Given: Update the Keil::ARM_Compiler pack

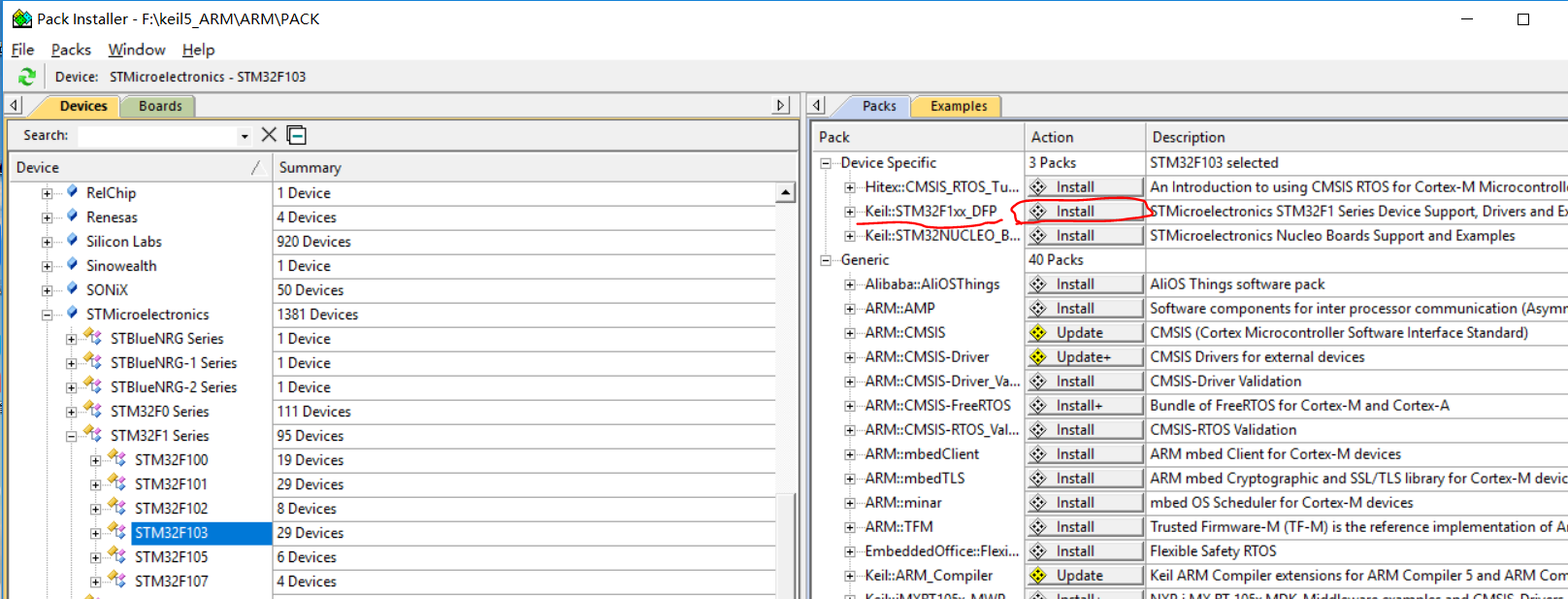Looking at the screenshot, I should click(x=1085, y=575).
